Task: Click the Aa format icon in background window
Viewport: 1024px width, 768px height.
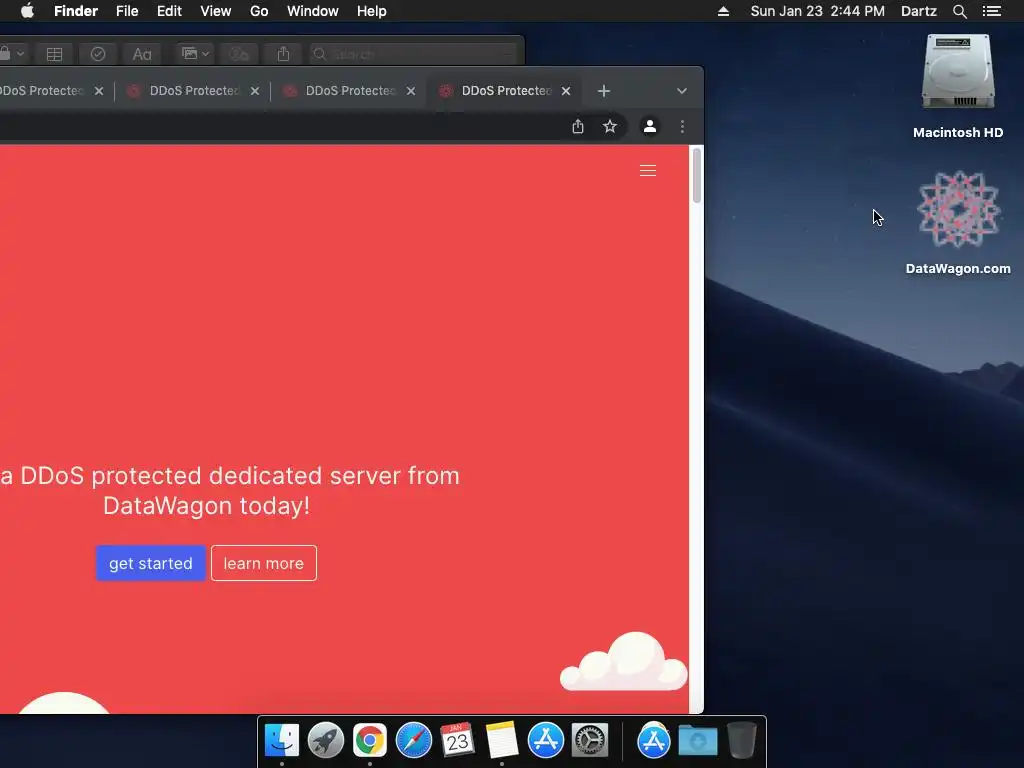Action: click(x=142, y=54)
